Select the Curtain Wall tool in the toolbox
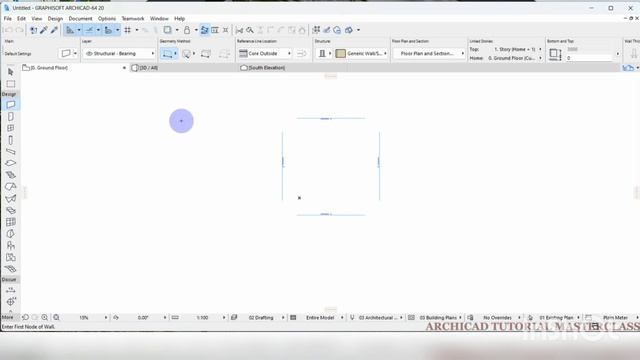Screen dimensions: 640x360 tap(11, 222)
